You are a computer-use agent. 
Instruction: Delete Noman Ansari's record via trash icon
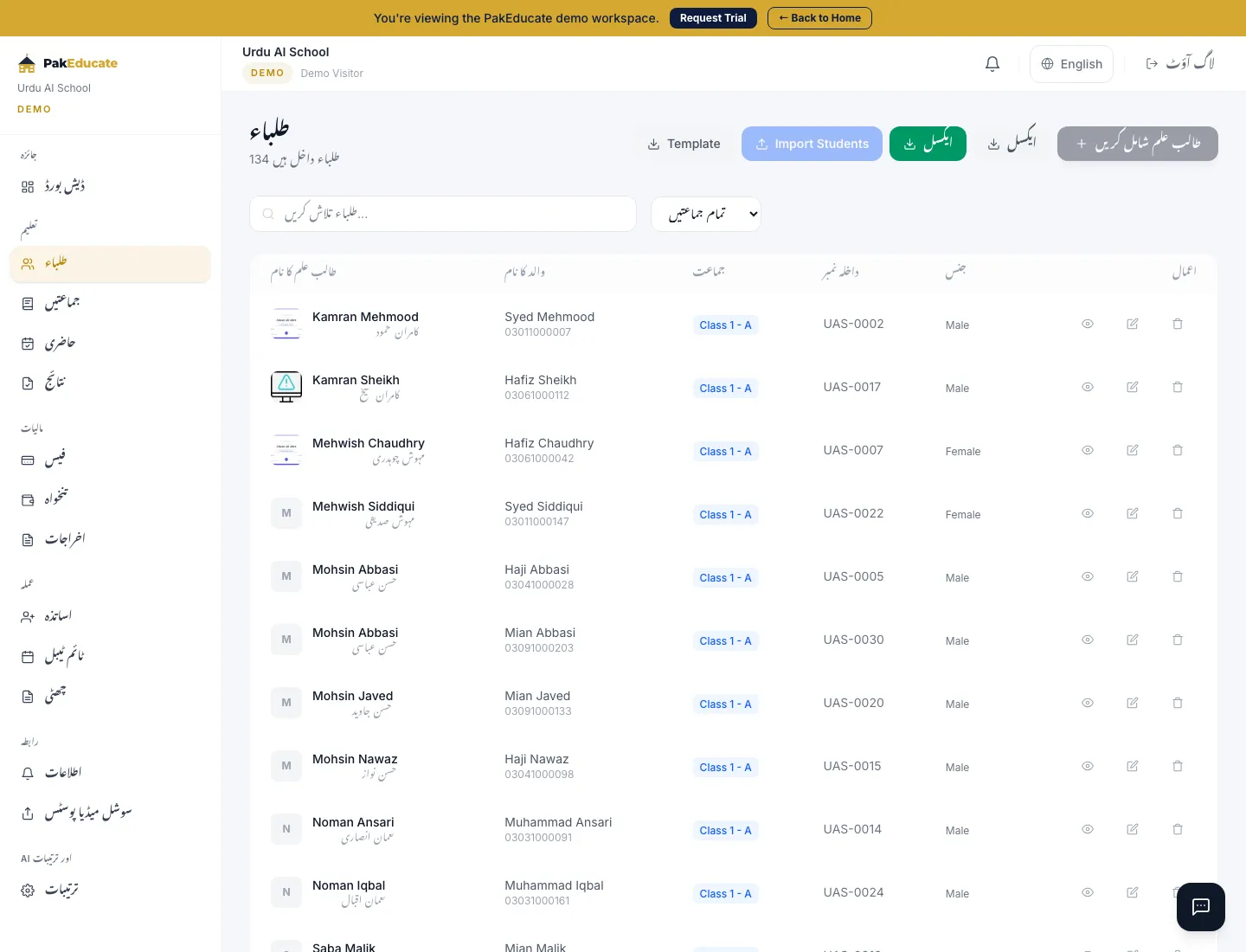click(x=1177, y=829)
